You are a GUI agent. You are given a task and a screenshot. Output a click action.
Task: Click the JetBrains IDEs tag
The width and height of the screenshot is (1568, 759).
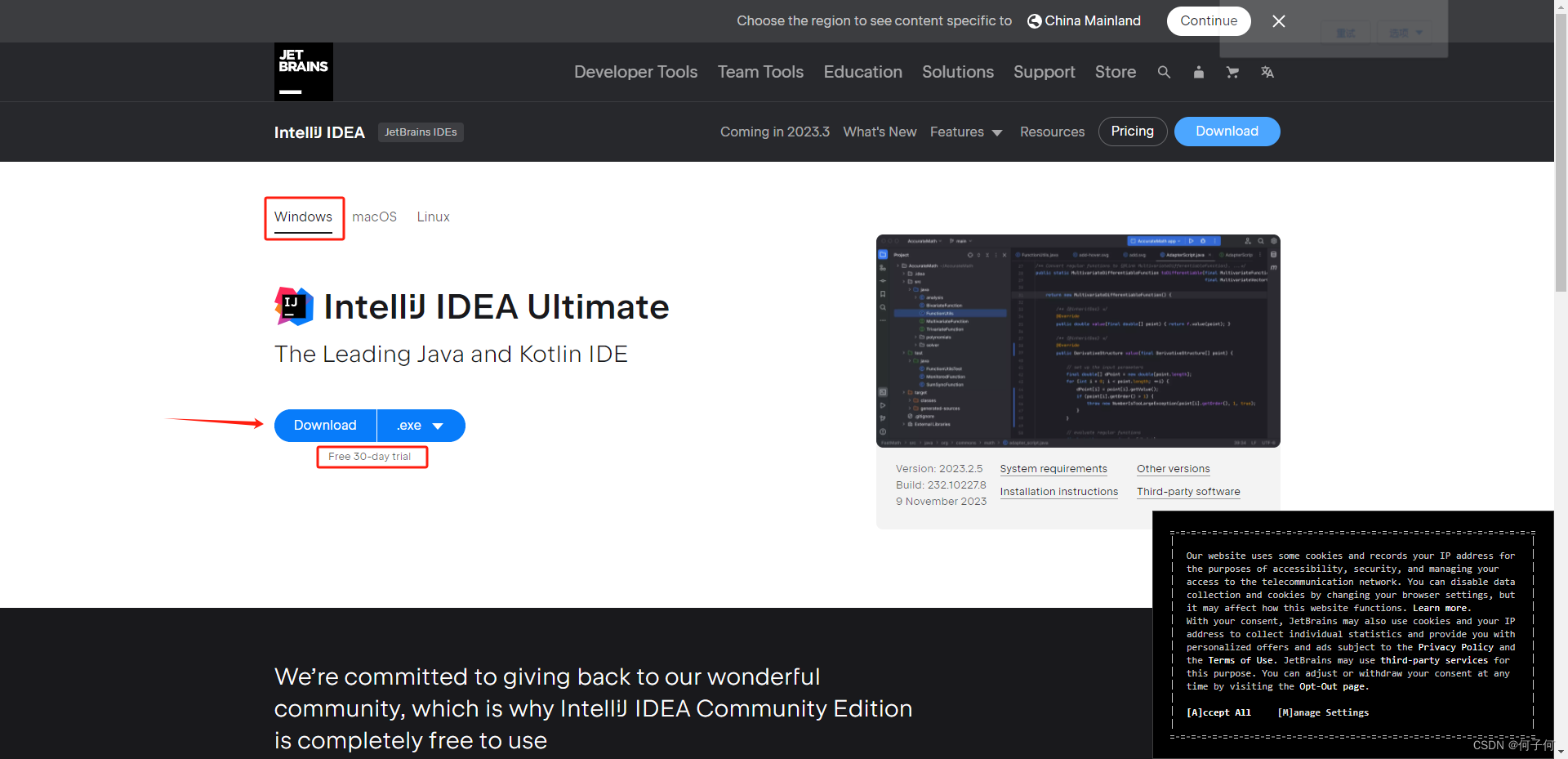(x=421, y=132)
